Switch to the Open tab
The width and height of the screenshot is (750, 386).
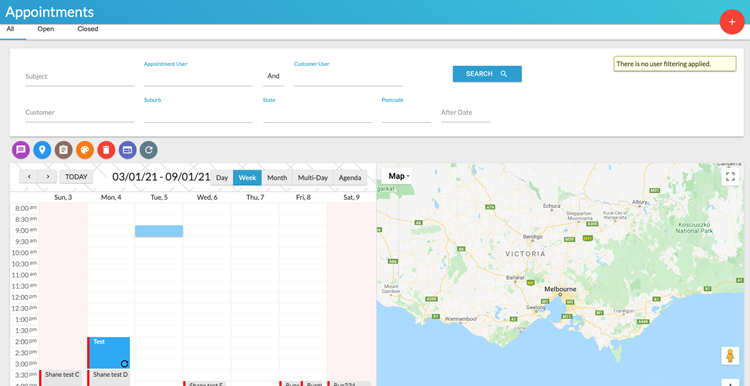click(46, 29)
